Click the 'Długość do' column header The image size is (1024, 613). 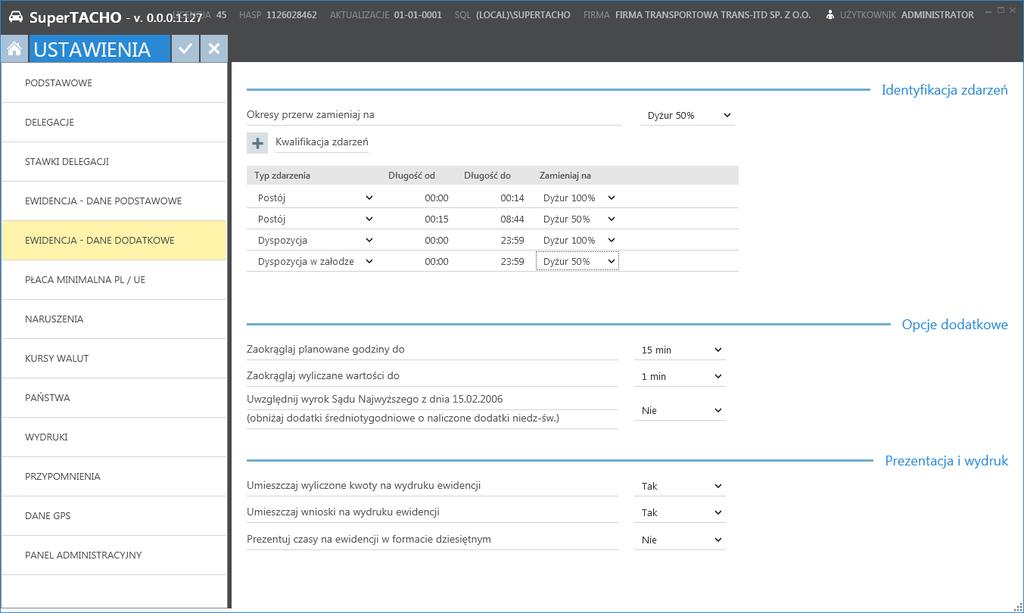(x=487, y=176)
